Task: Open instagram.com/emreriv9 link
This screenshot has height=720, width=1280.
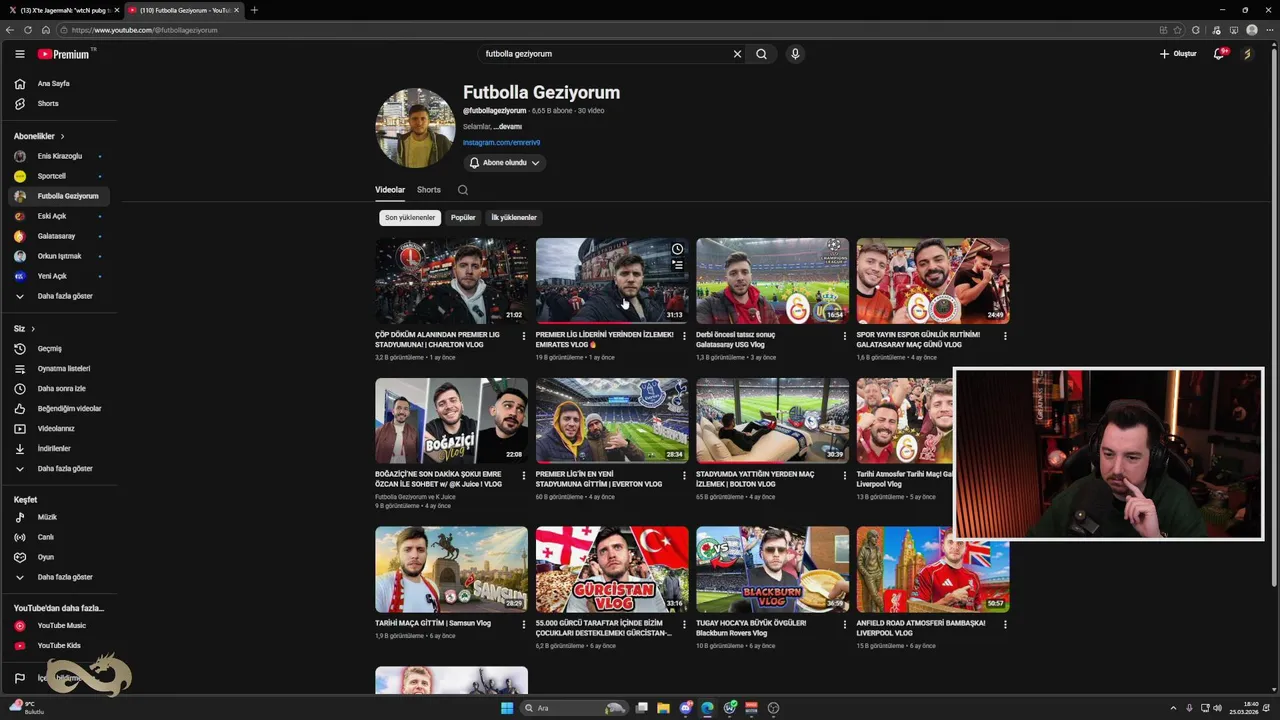Action: coord(501,143)
